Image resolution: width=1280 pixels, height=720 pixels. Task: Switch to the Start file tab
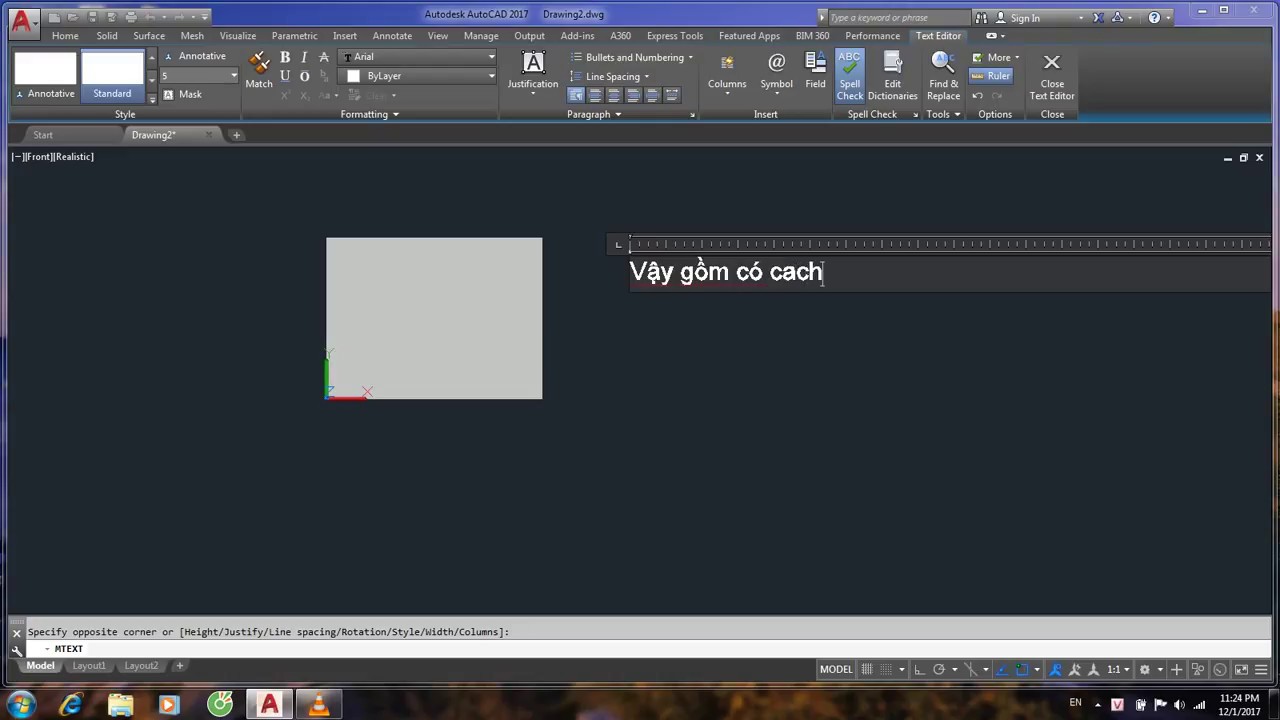pyautogui.click(x=43, y=135)
